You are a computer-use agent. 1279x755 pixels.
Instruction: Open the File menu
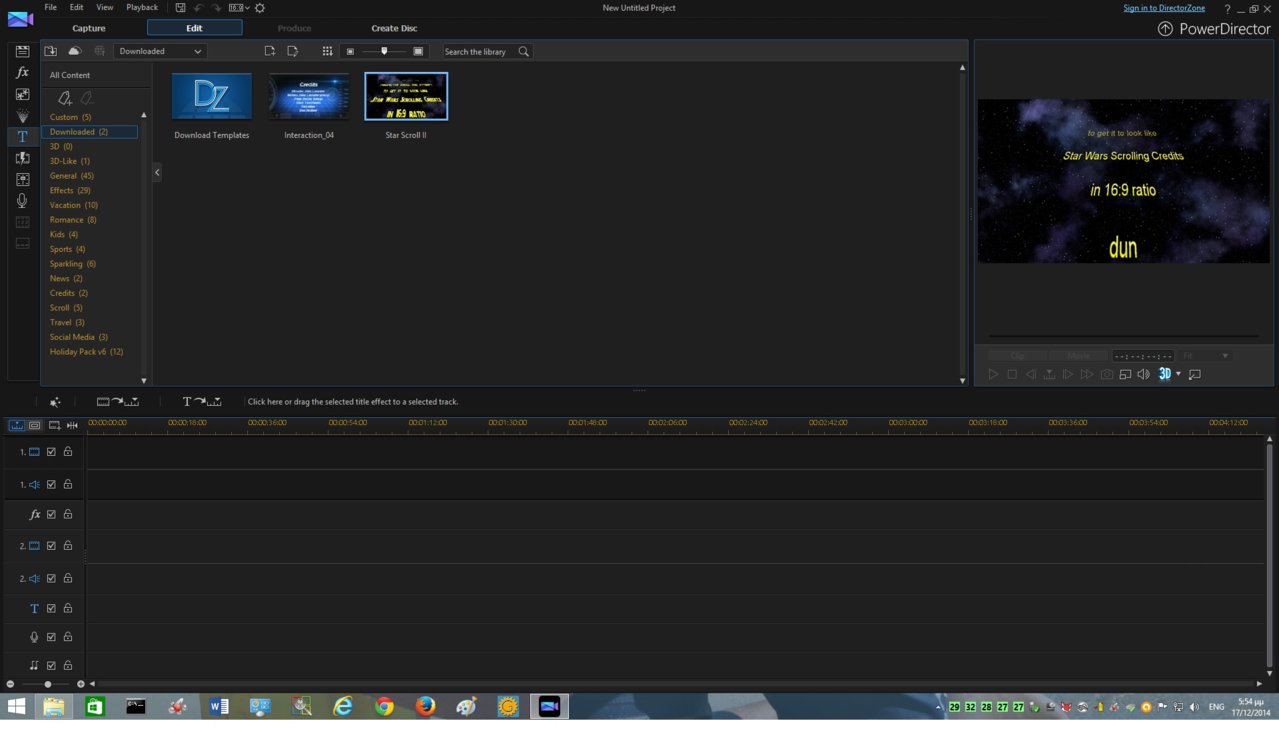click(x=50, y=8)
